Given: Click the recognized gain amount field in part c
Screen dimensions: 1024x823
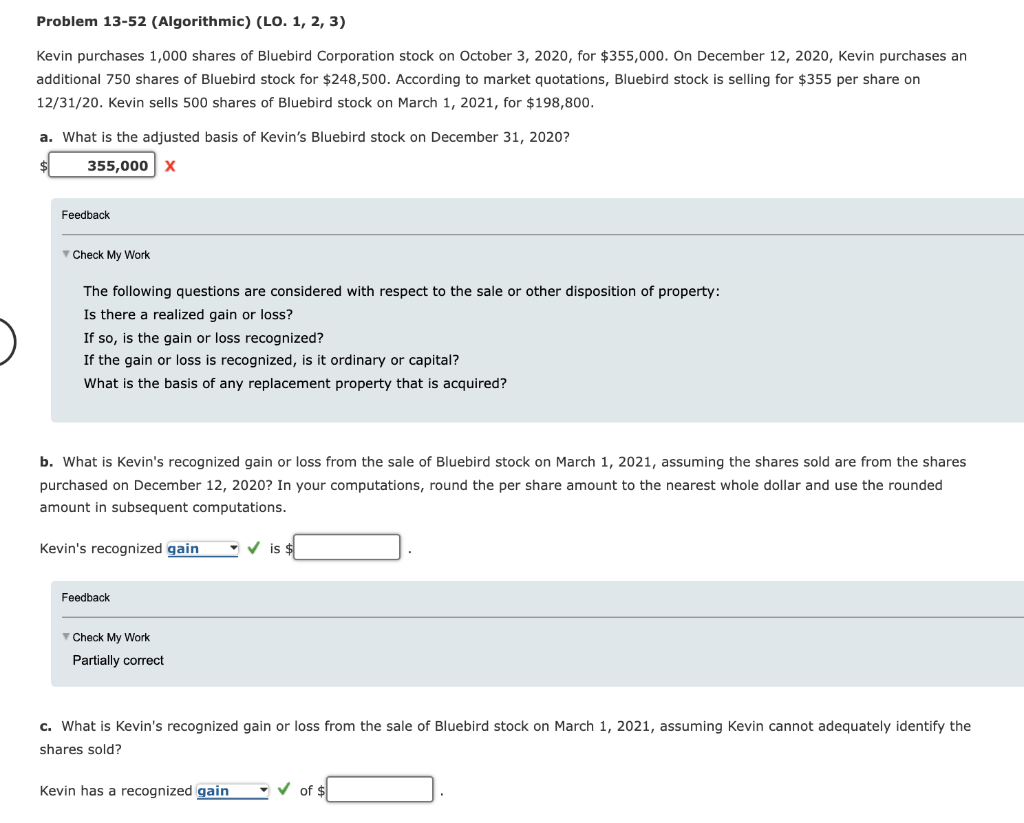Looking at the screenshot, I should point(378,789).
